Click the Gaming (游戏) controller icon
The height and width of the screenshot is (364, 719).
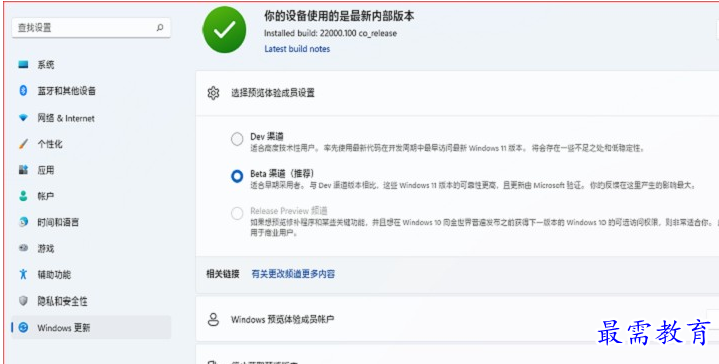[x=23, y=248]
